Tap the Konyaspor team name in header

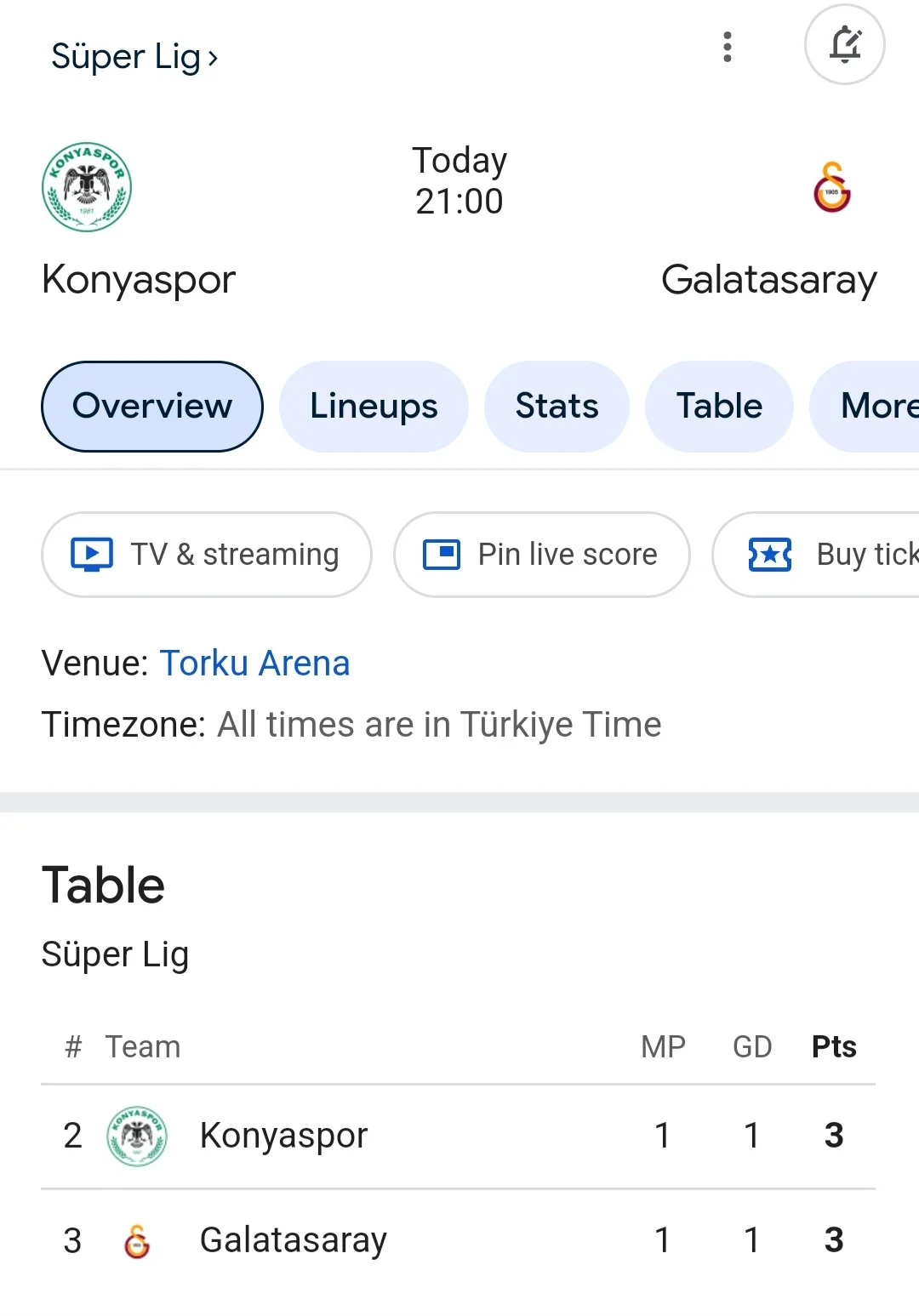click(139, 280)
